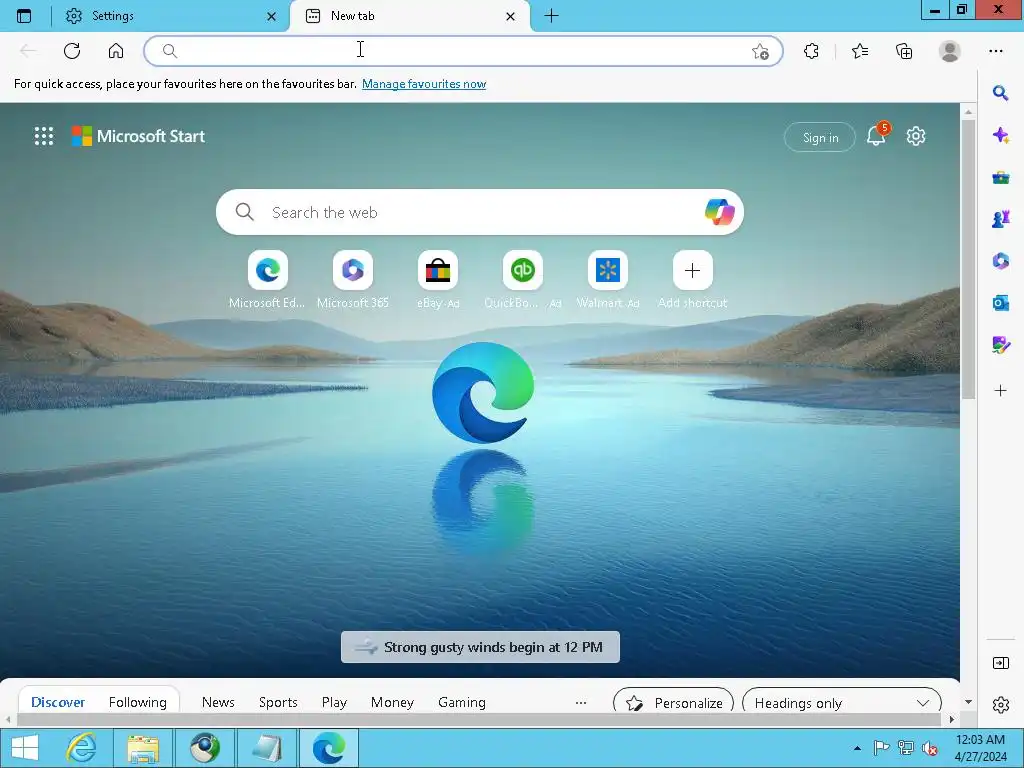The height and width of the screenshot is (768, 1024).
Task: Click the muted volume tray icon
Action: coord(929,748)
